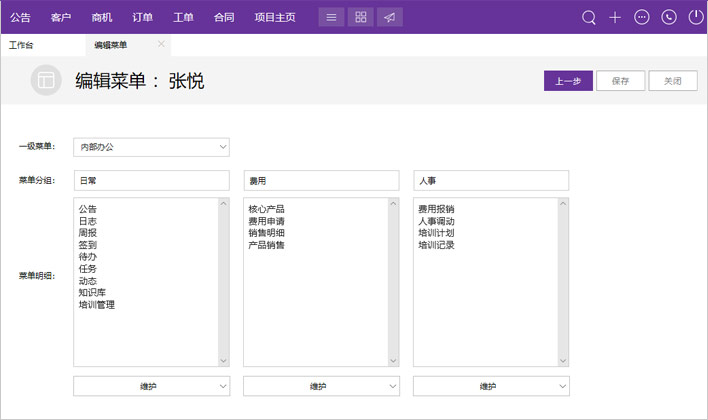Open the 客户 menu
This screenshot has height=420, width=708.
pyautogui.click(x=61, y=17)
